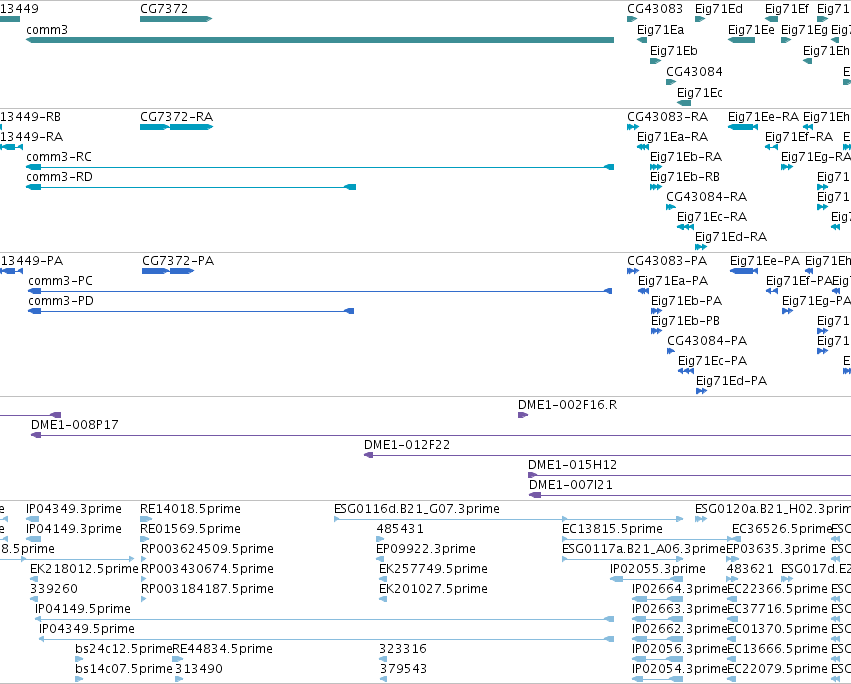Click the IP04349.3prime EST label
851x684 pixels.
74,509
